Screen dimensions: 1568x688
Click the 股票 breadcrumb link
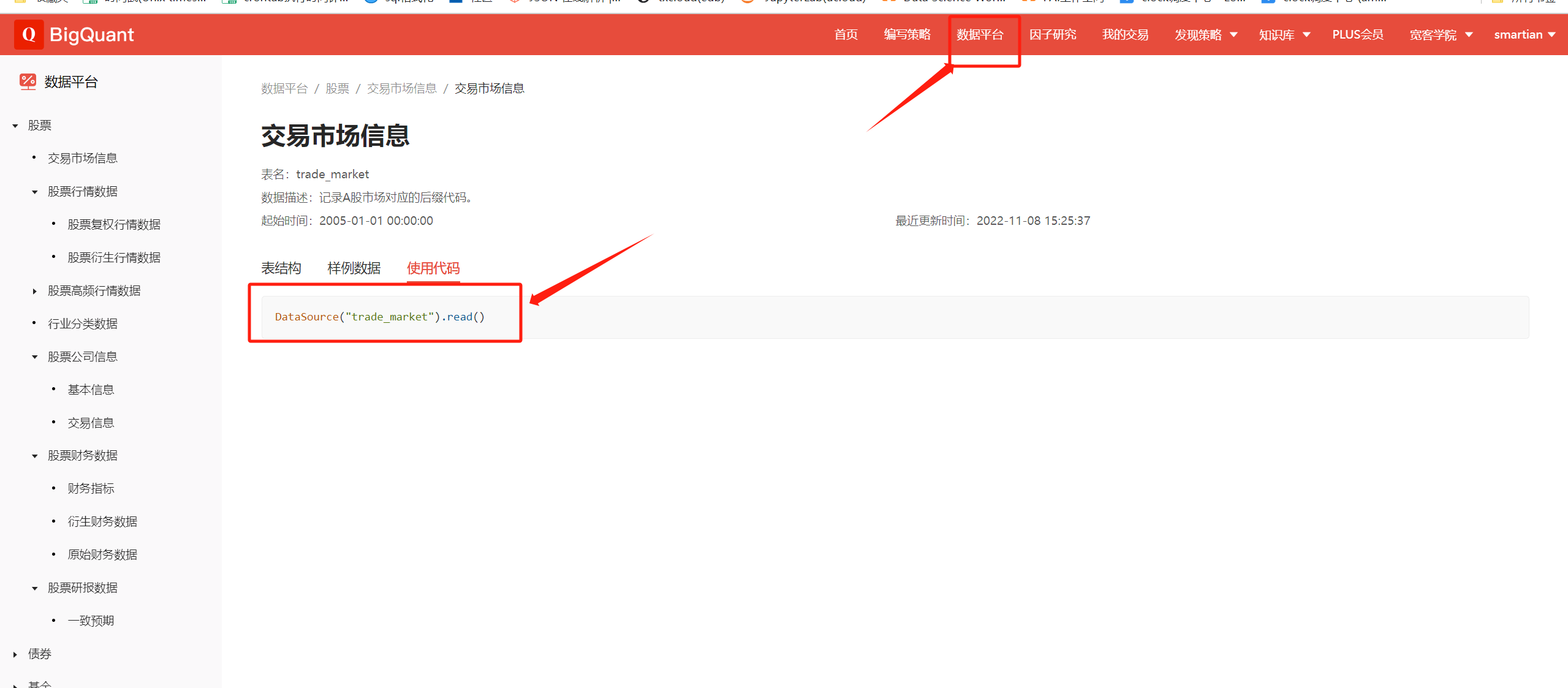337,89
